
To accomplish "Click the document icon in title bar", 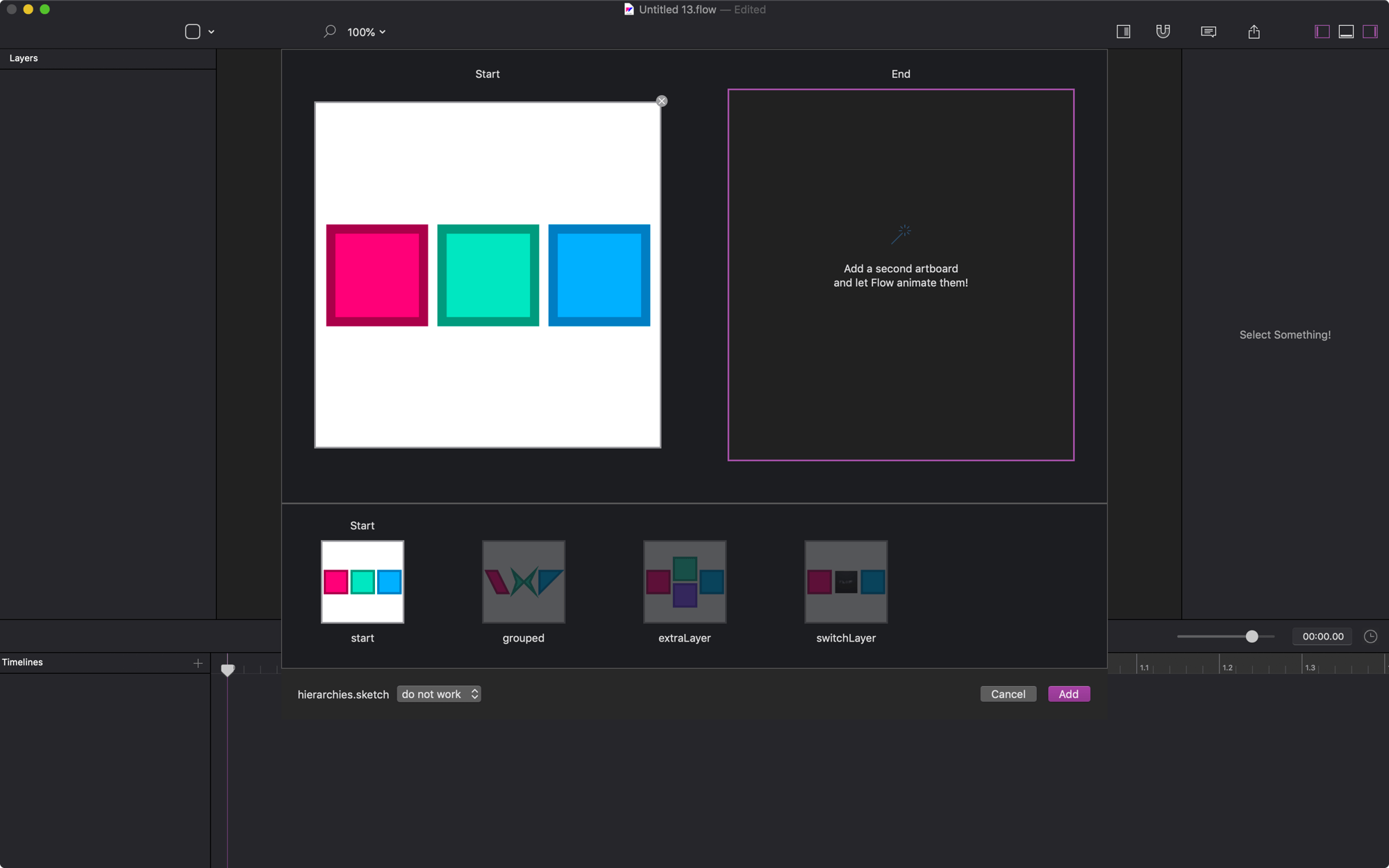I will [x=629, y=9].
